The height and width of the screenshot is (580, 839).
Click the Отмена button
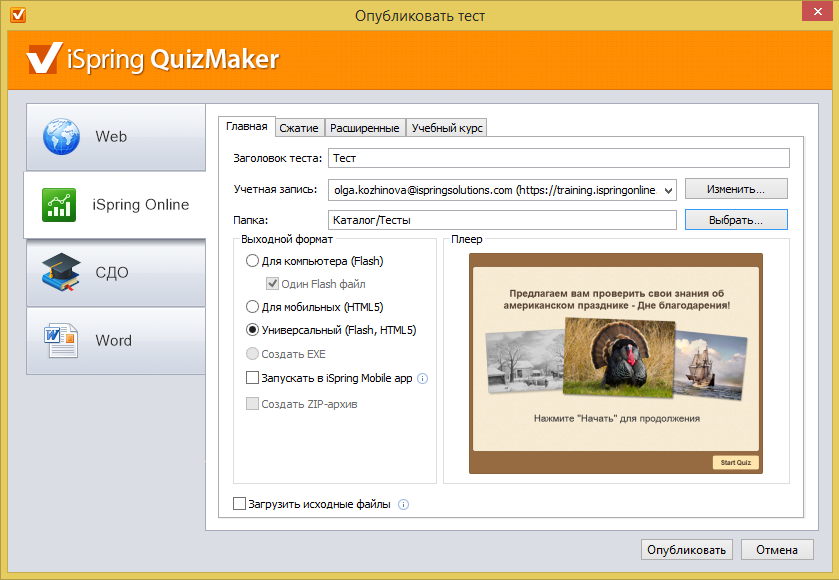(x=777, y=550)
